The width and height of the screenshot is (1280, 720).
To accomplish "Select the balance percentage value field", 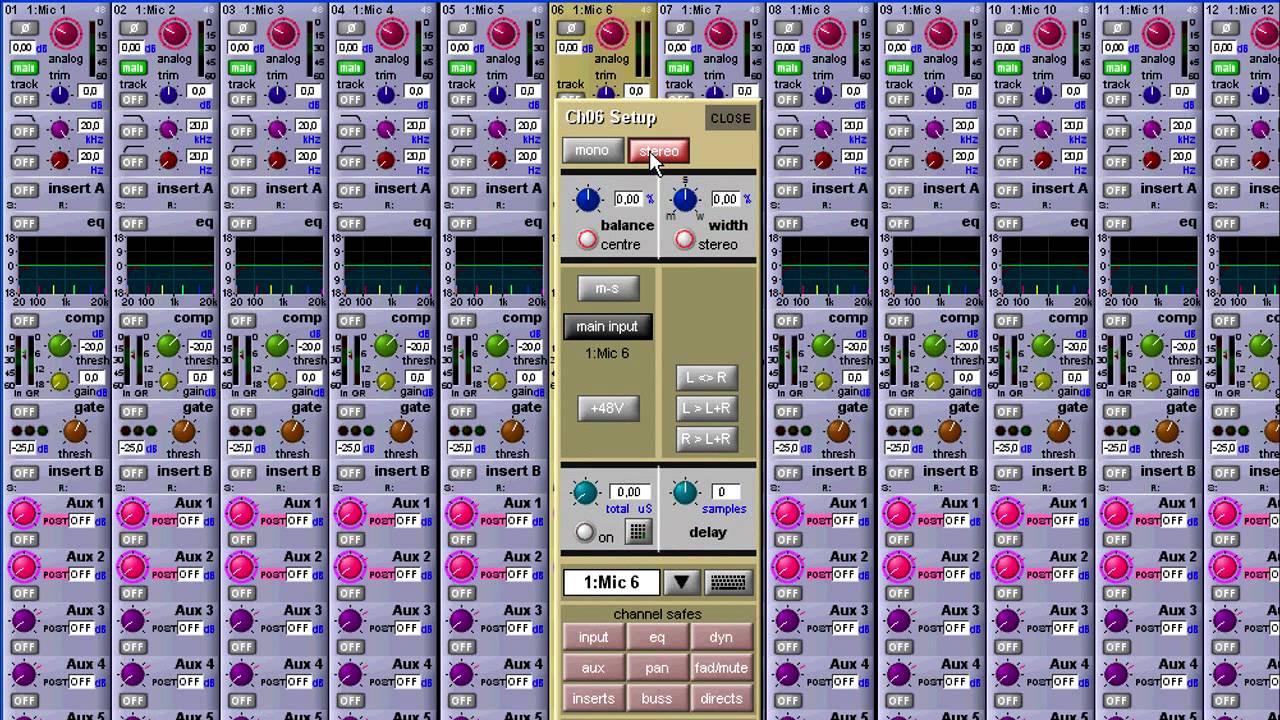I will tap(627, 199).
